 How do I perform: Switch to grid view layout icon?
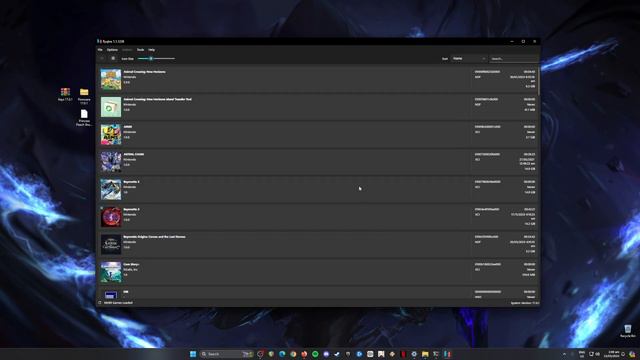(x=113, y=59)
